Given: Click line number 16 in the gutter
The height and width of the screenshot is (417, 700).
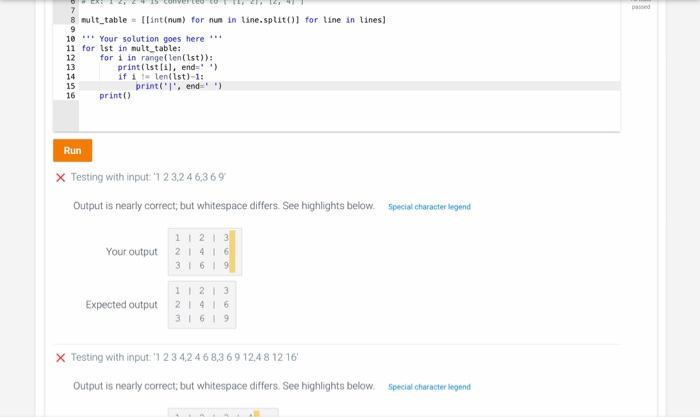Looking at the screenshot, I should (71, 96).
